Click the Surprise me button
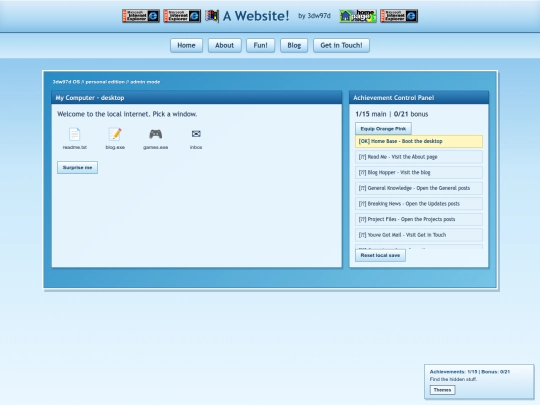This screenshot has height=405, width=540. click(x=77, y=167)
